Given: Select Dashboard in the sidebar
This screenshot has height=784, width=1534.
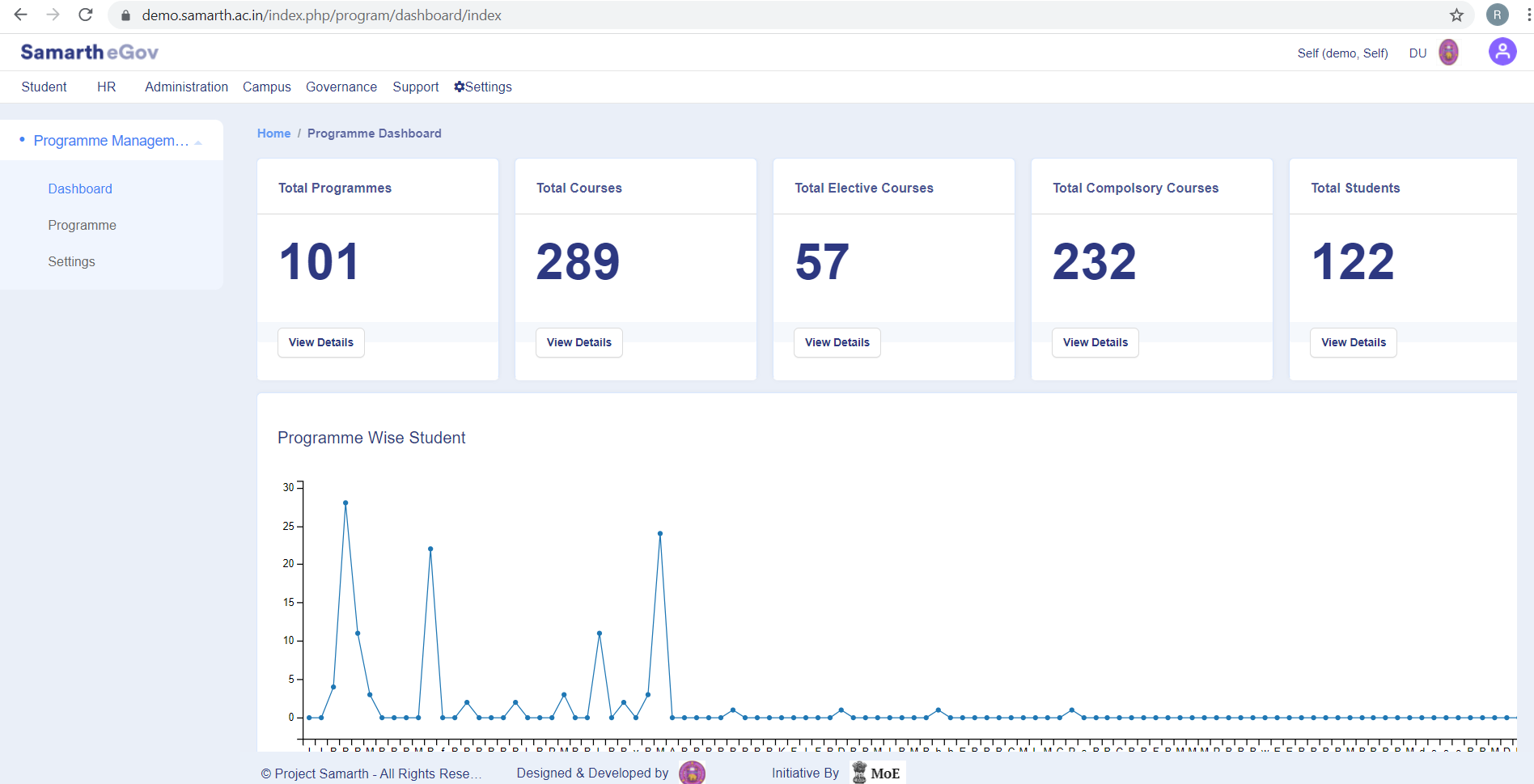Looking at the screenshot, I should point(80,189).
